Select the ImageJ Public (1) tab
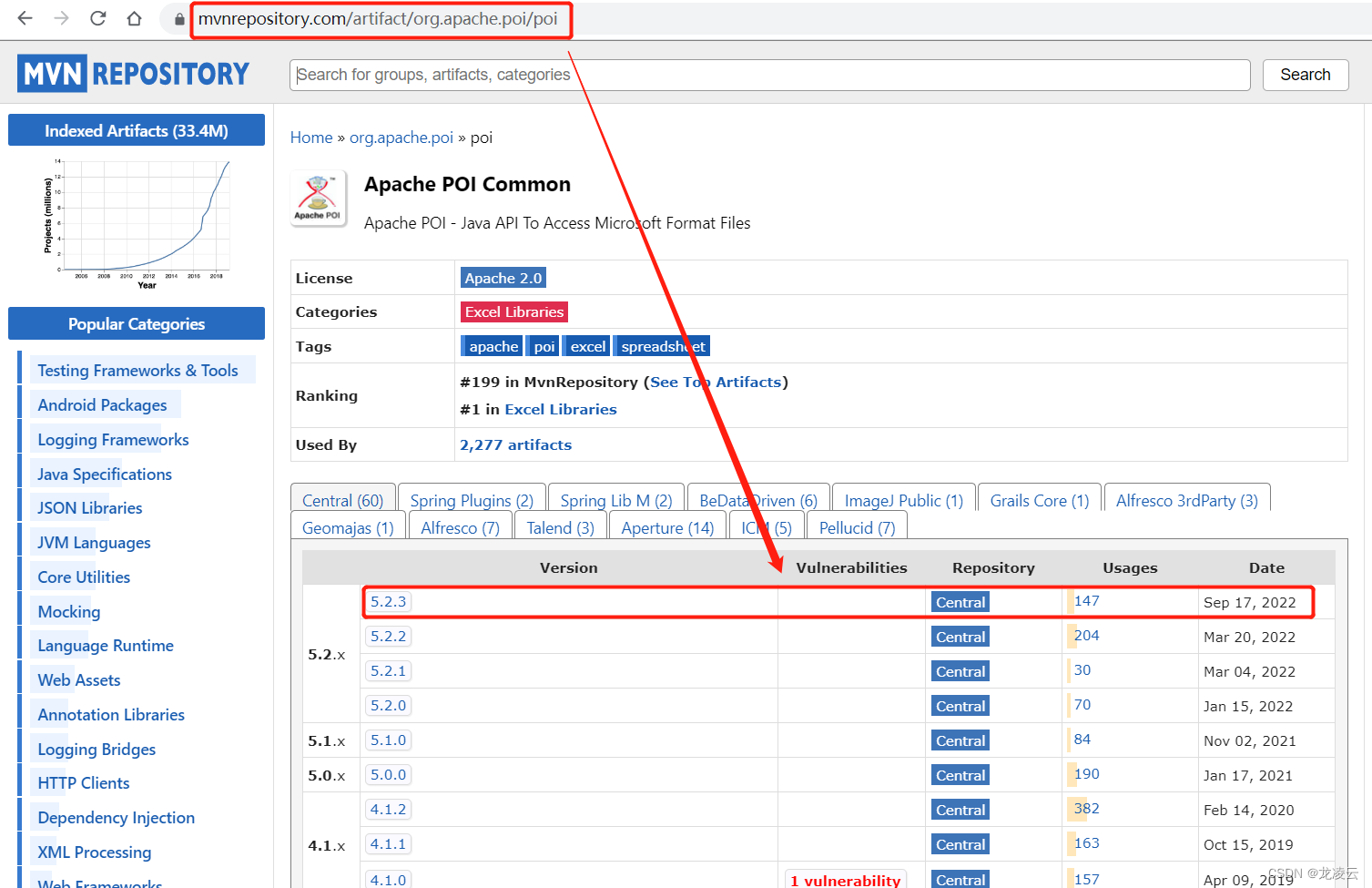1372x888 pixels. 904,499
